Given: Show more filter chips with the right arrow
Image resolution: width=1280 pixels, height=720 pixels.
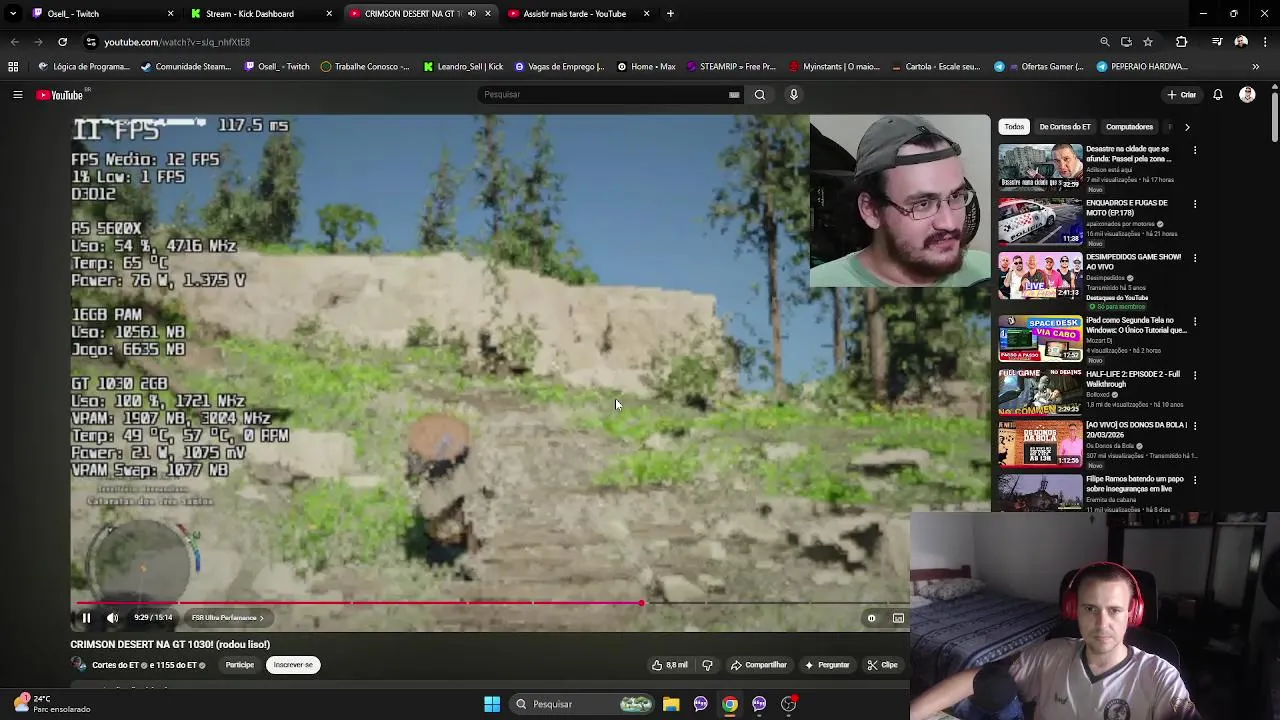Looking at the screenshot, I should [x=1187, y=127].
